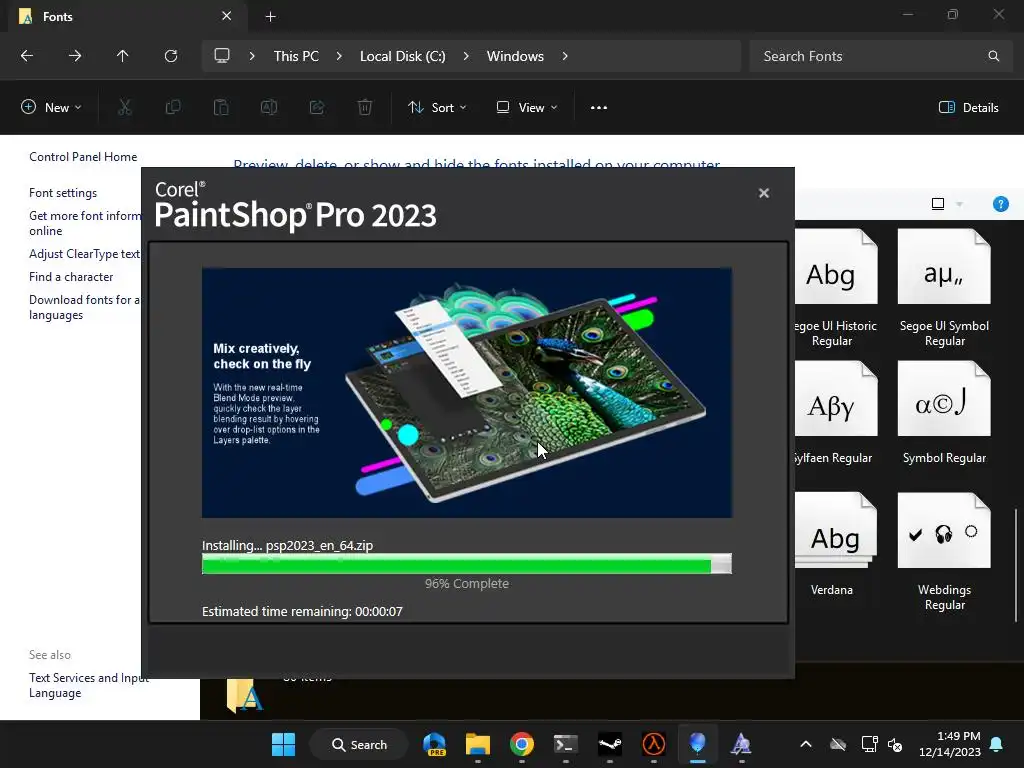Screen dimensions: 1024x768
Task: Click the taskbar Search box
Action: (359, 744)
